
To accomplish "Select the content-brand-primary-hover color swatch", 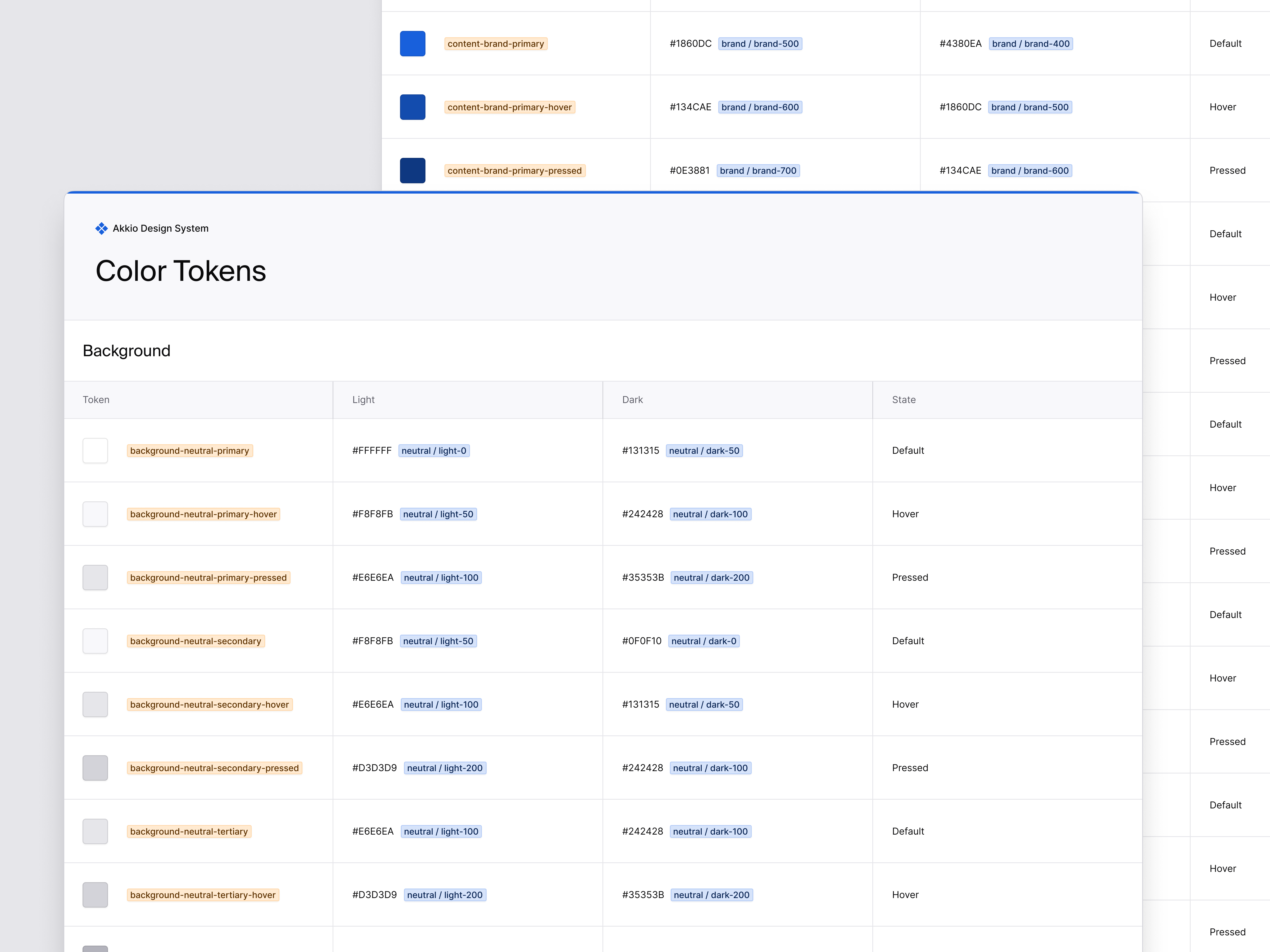I will (412, 107).
